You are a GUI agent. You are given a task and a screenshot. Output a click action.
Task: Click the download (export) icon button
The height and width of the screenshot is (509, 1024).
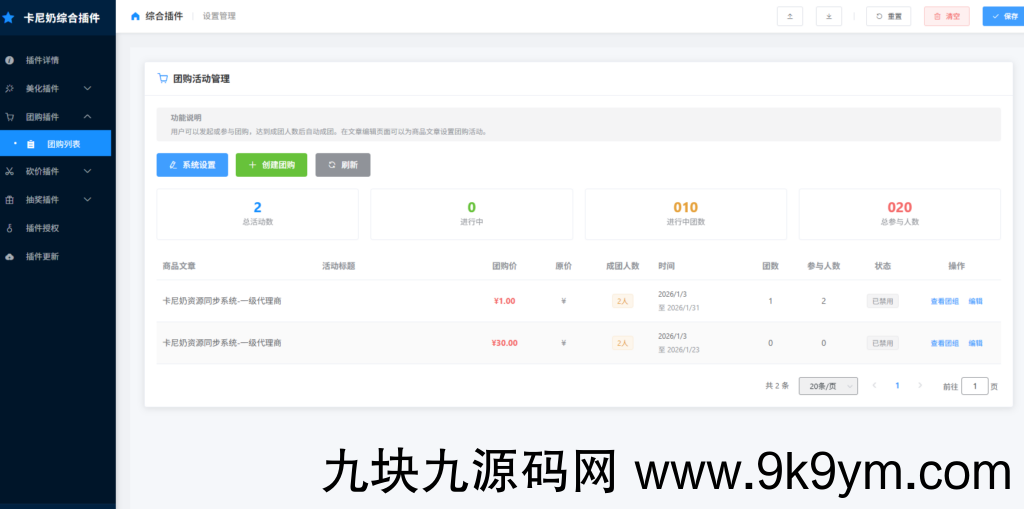coord(828,16)
